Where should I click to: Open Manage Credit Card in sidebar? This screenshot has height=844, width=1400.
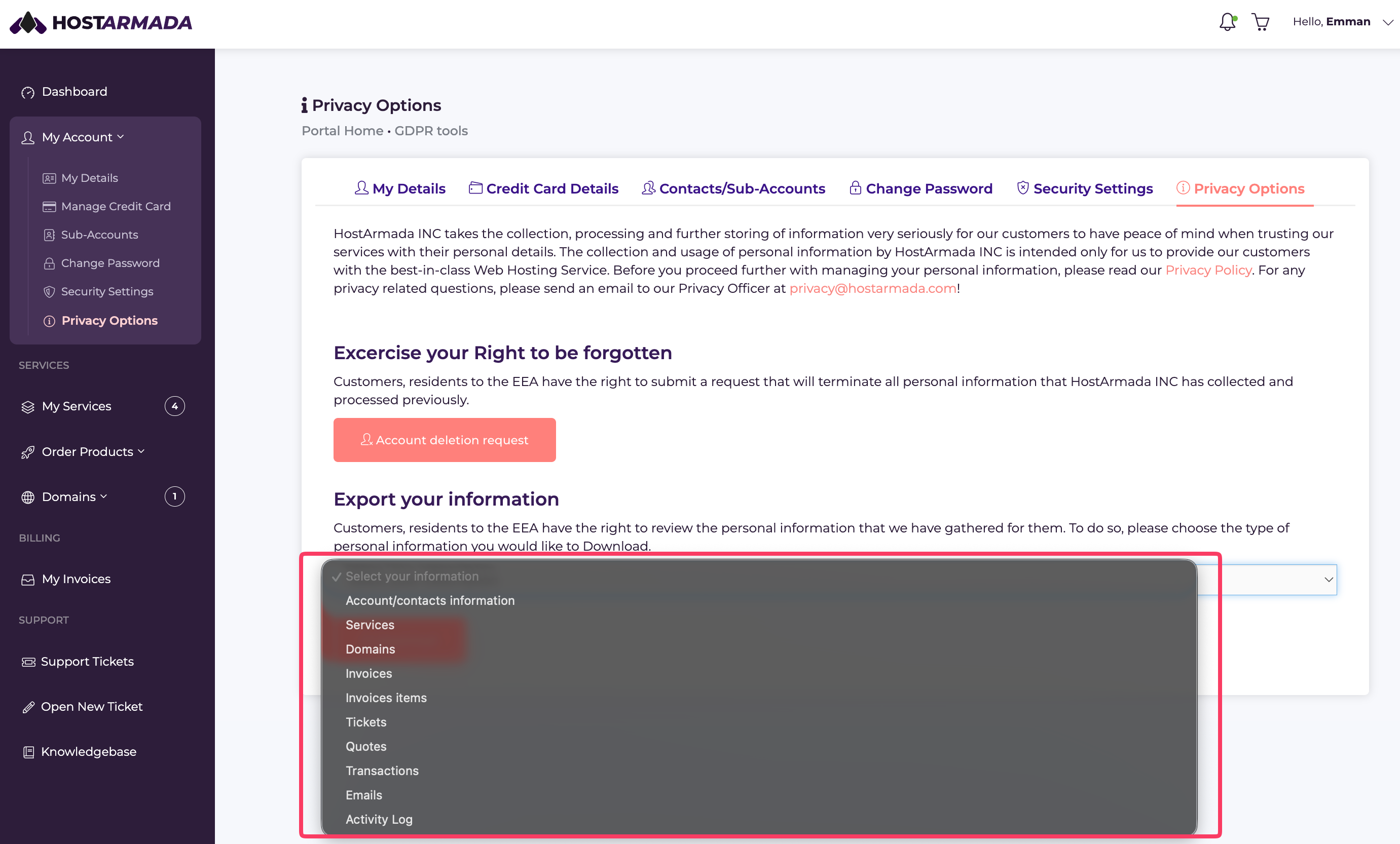point(116,206)
